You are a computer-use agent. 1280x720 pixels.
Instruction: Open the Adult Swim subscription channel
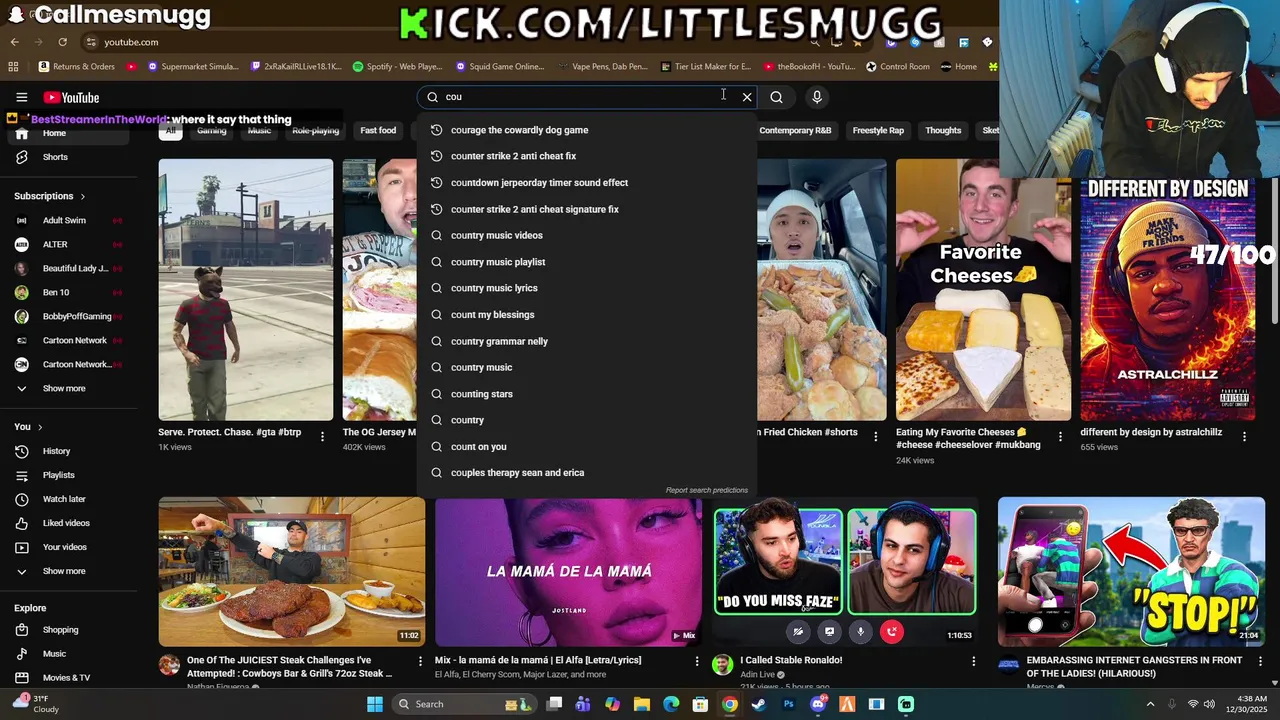(65, 220)
